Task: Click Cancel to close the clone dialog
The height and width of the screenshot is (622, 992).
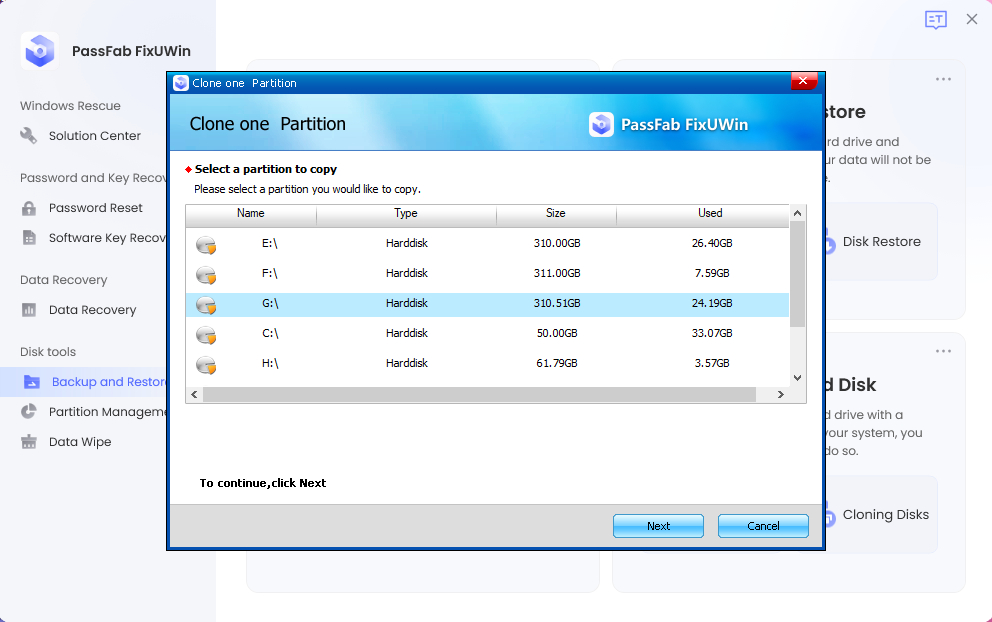Action: tap(763, 525)
